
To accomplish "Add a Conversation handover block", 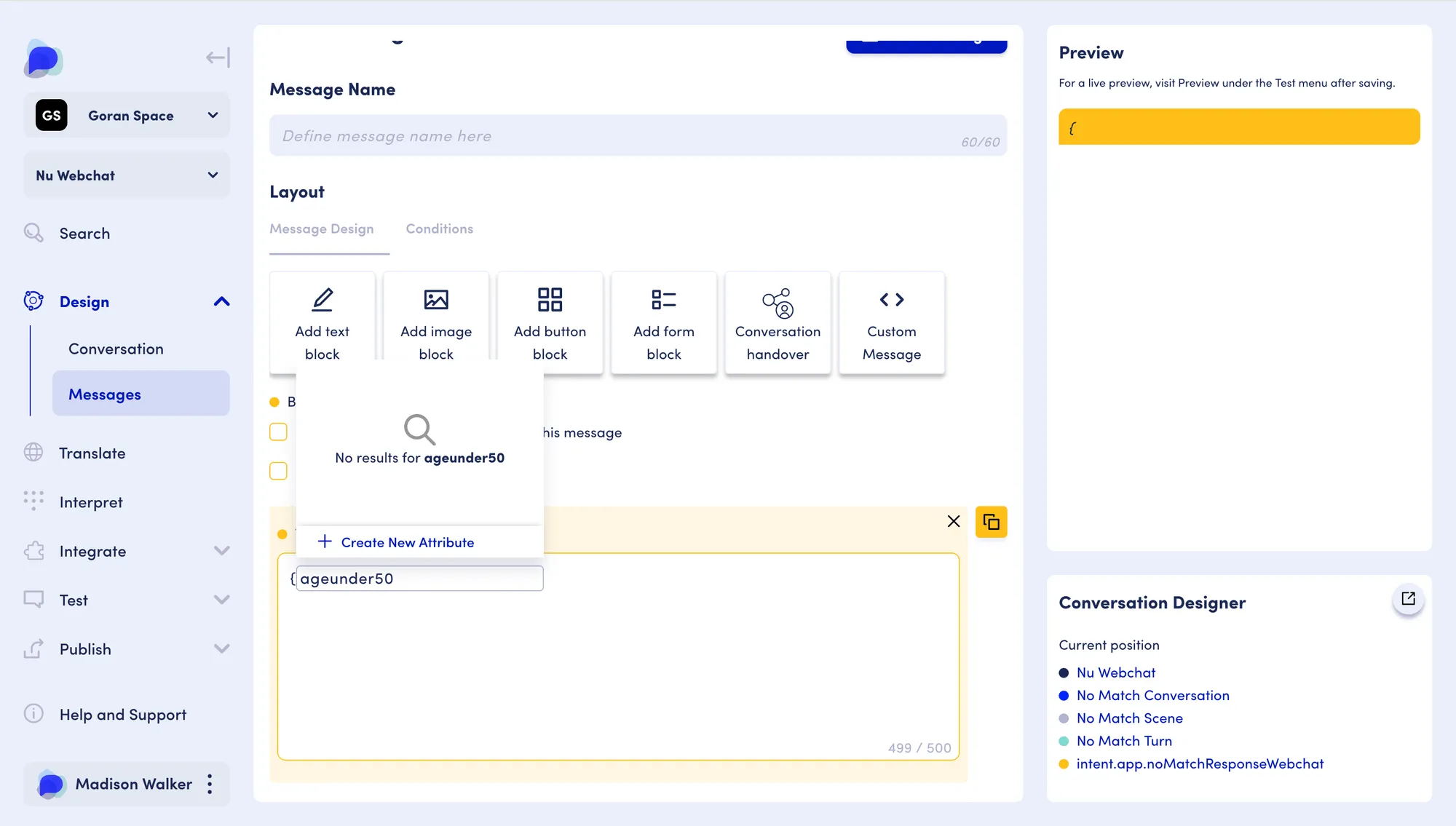I will point(778,323).
